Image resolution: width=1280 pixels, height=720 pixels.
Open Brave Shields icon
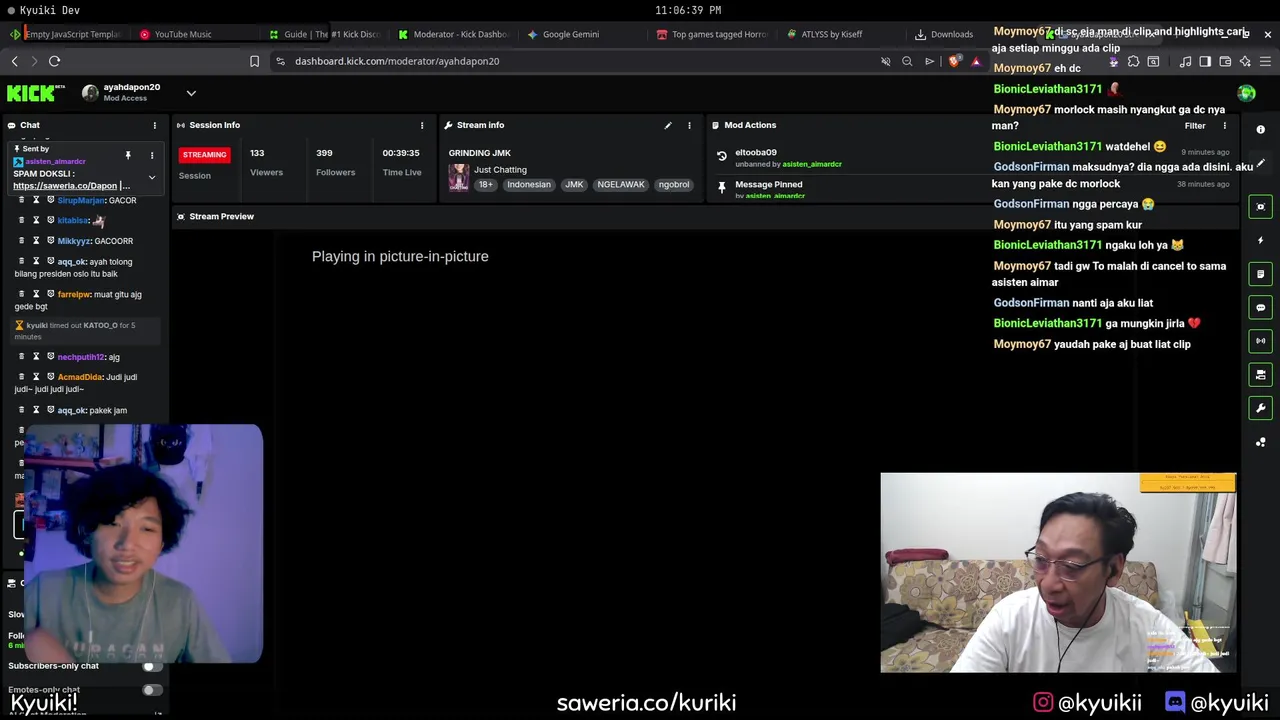954,61
